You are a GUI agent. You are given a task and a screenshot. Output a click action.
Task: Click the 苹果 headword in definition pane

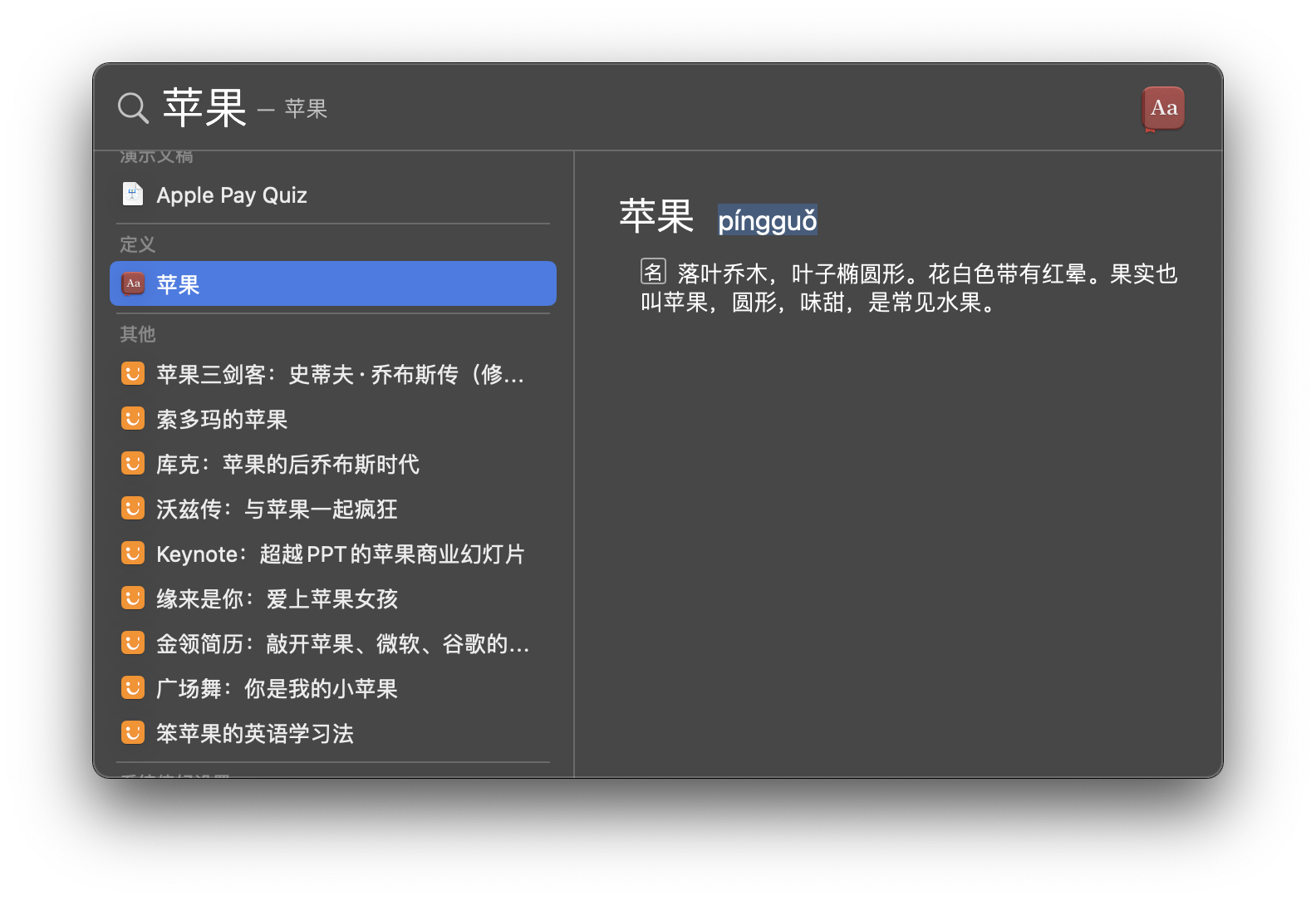pos(656,217)
